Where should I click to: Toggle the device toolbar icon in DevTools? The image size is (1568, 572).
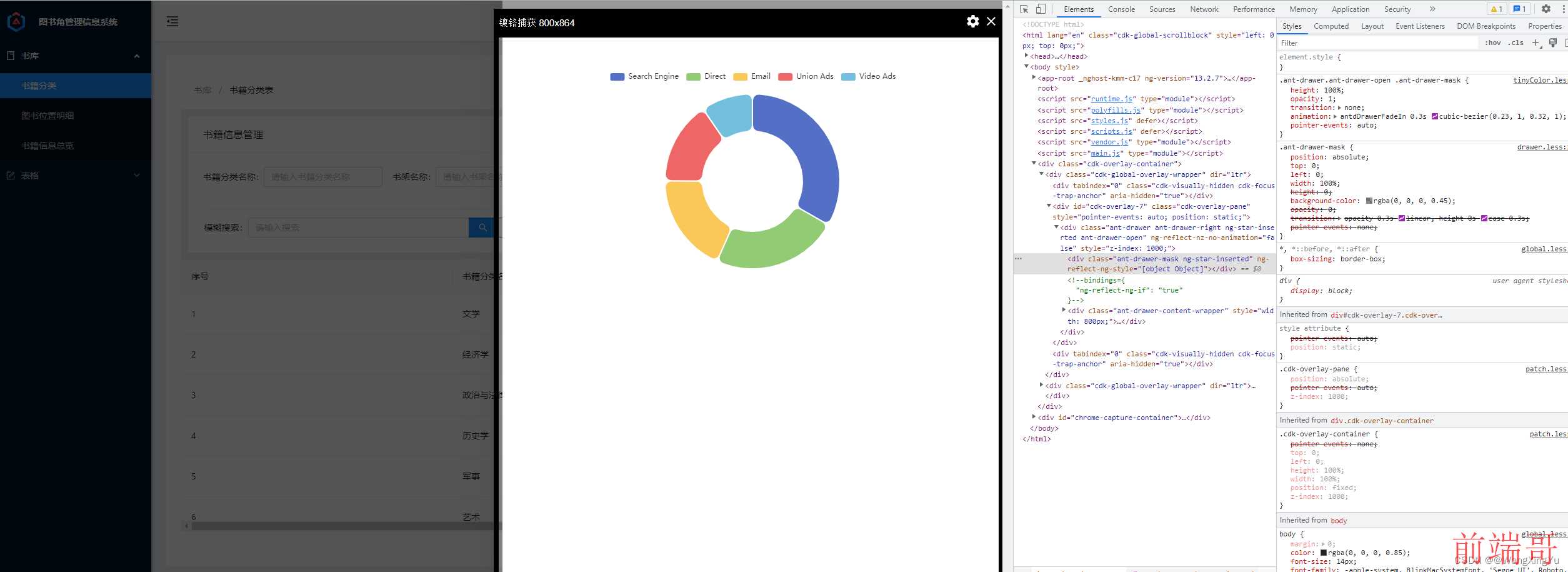(1041, 9)
